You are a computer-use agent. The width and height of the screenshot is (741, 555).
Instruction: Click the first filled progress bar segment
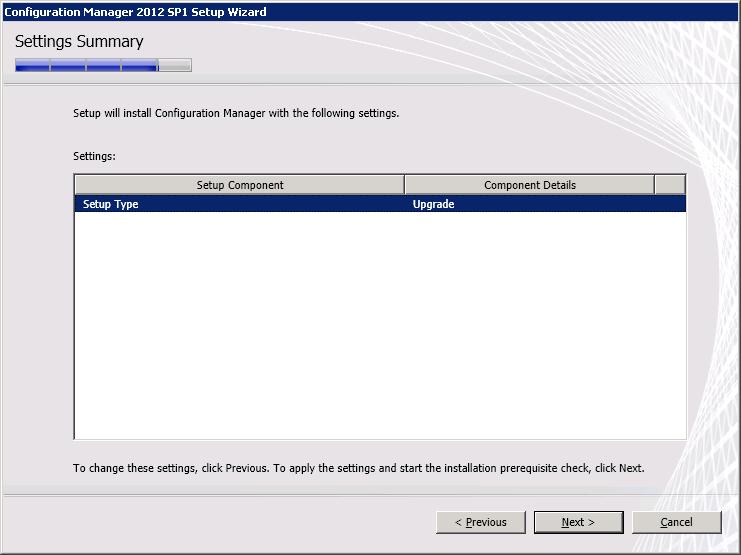[32, 66]
